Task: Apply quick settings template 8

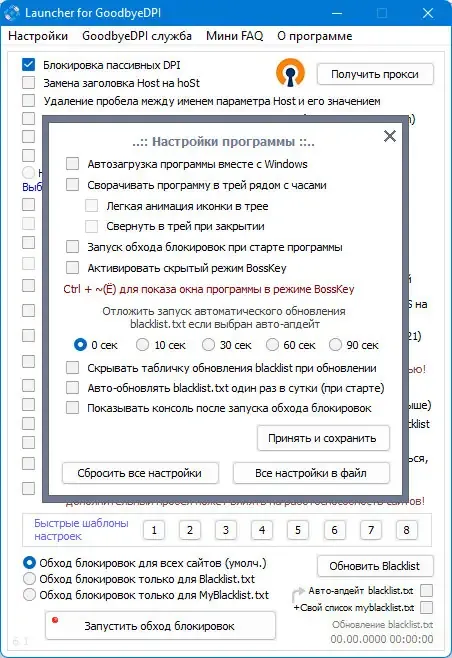Action: tap(406, 530)
